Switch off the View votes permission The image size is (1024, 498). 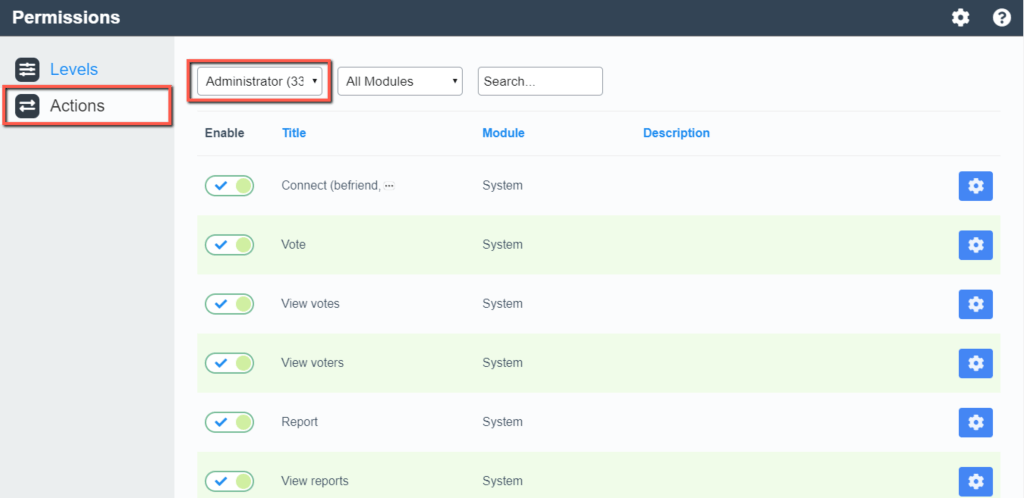pos(229,304)
